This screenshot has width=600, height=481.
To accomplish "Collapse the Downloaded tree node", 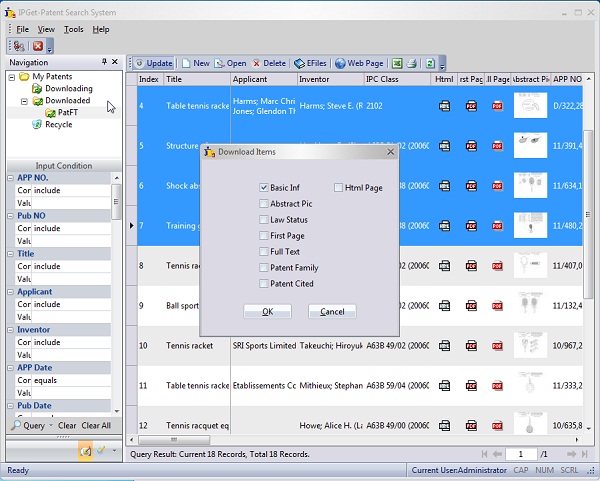I will click(24, 101).
